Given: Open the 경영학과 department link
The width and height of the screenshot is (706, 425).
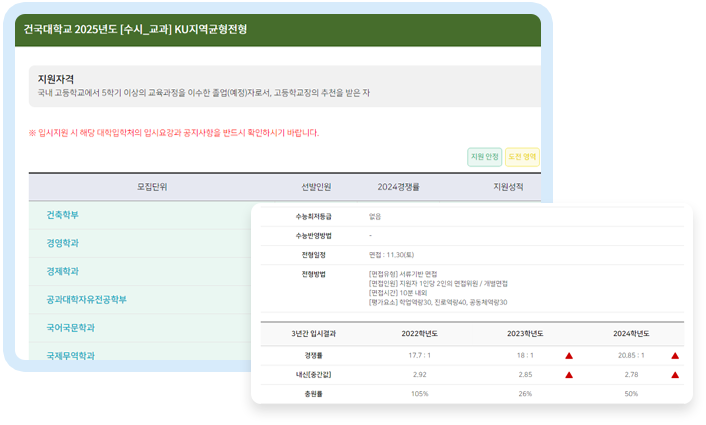Looking at the screenshot, I should pyautogui.click(x=62, y=243).
